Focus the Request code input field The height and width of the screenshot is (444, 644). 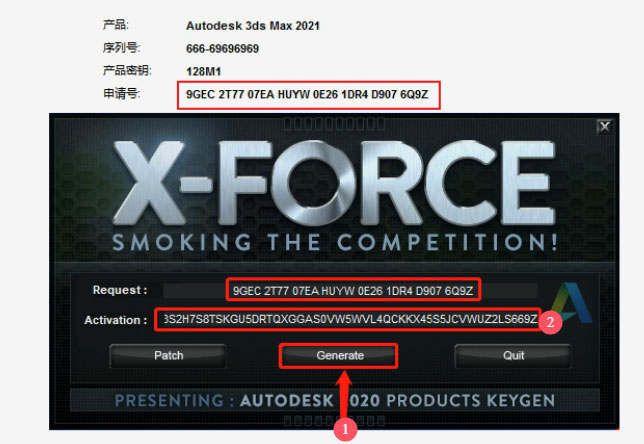coord(350,291)
